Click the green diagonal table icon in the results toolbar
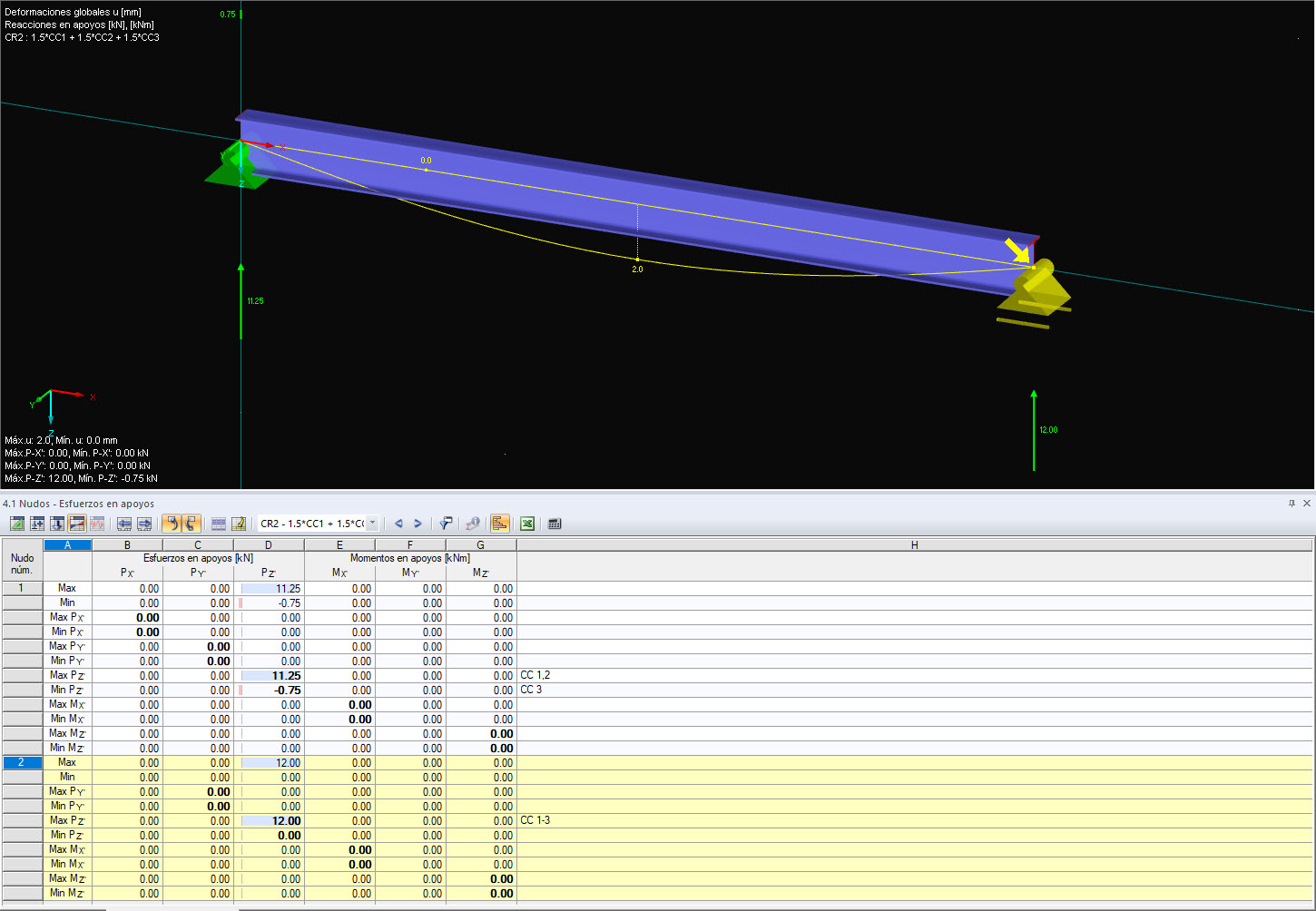 [x=17, y=524]
